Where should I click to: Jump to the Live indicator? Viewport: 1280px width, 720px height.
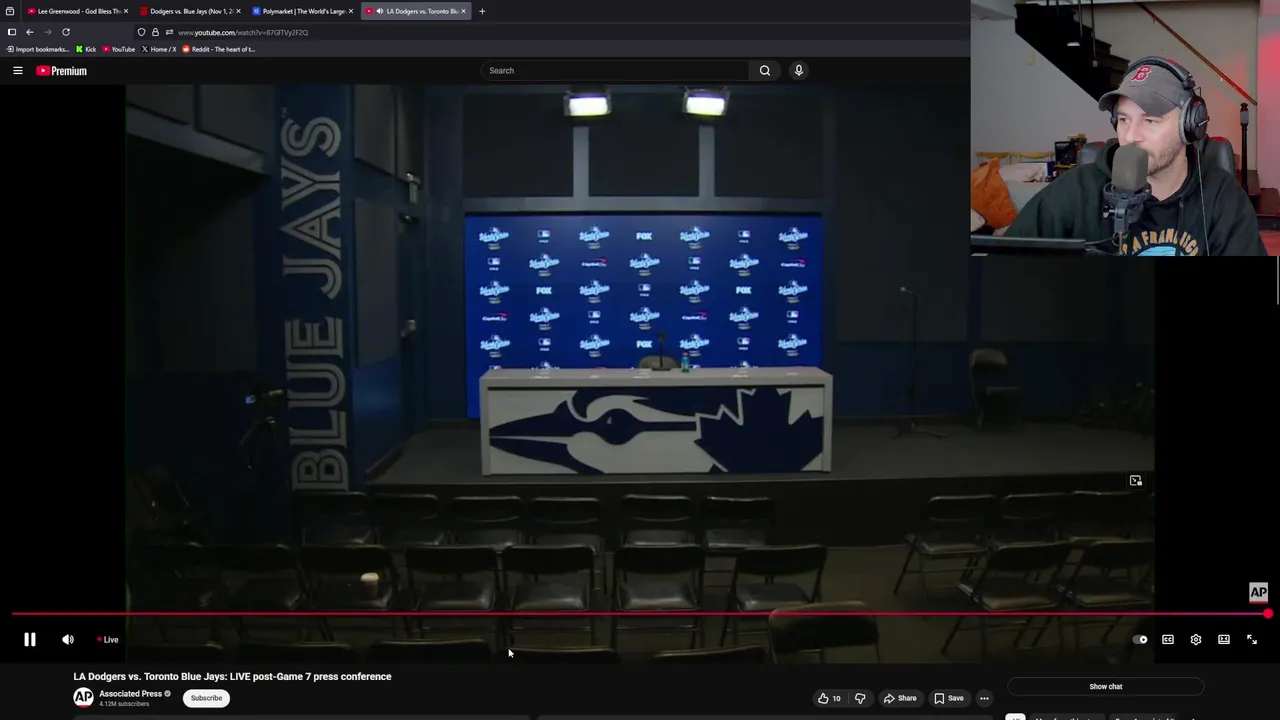(x=108, y=640)
